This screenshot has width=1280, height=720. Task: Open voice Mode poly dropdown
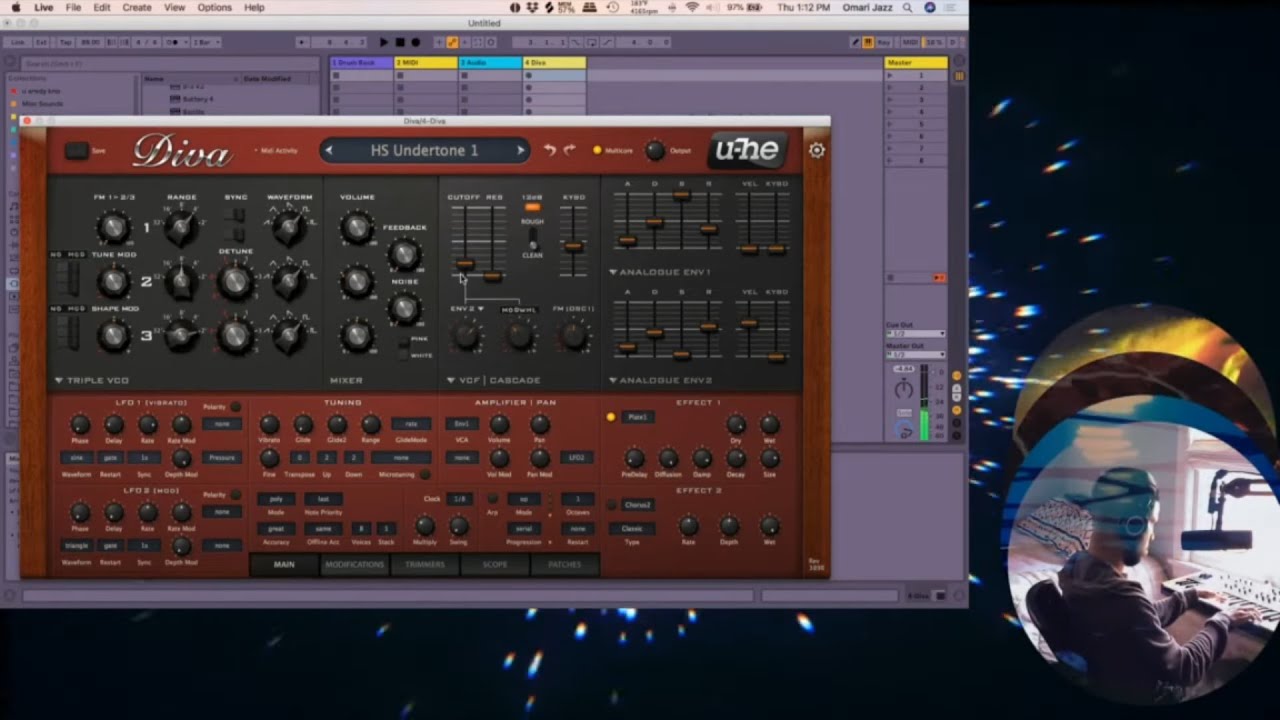(x=276, y=498)
